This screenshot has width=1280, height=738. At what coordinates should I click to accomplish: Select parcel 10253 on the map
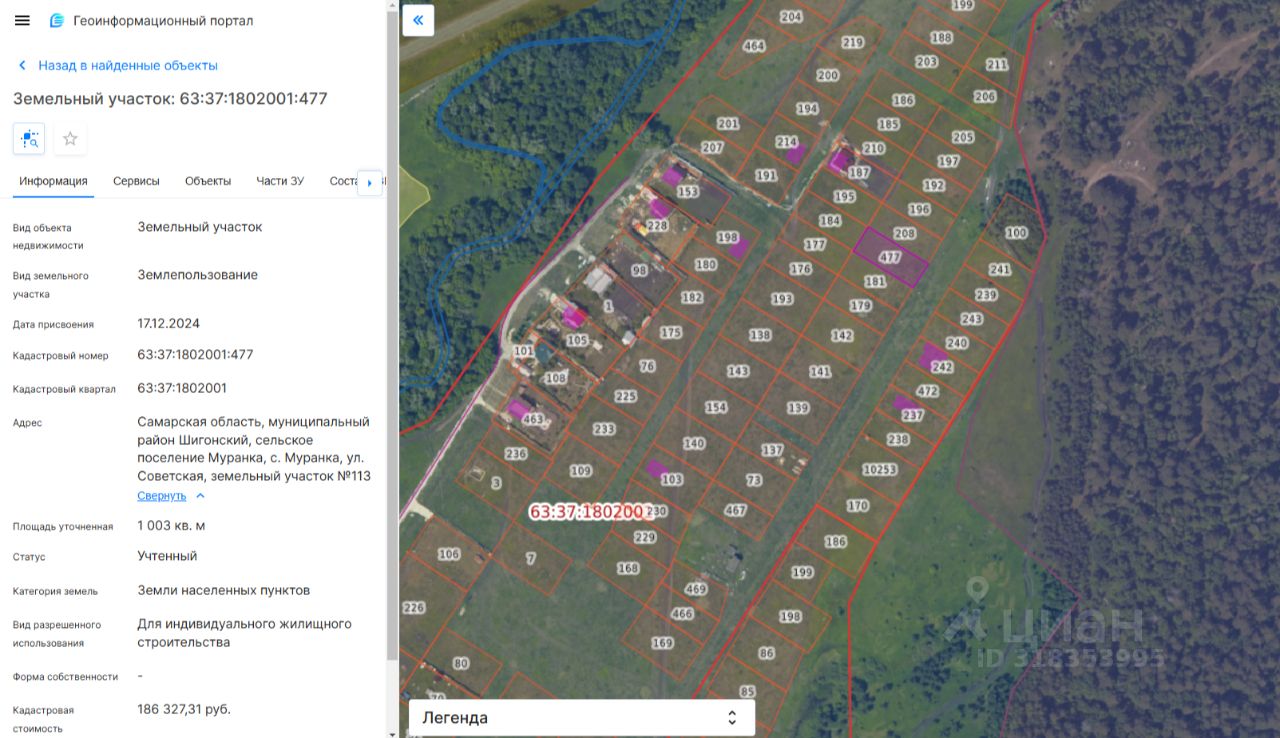(880, 469)
